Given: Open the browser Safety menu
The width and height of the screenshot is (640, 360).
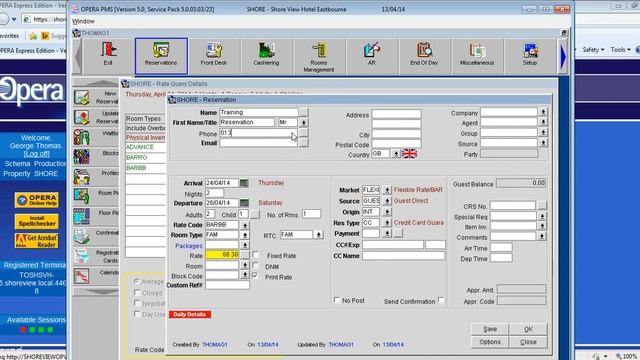Looking at the screenshot, I should (x=593, y=49).
